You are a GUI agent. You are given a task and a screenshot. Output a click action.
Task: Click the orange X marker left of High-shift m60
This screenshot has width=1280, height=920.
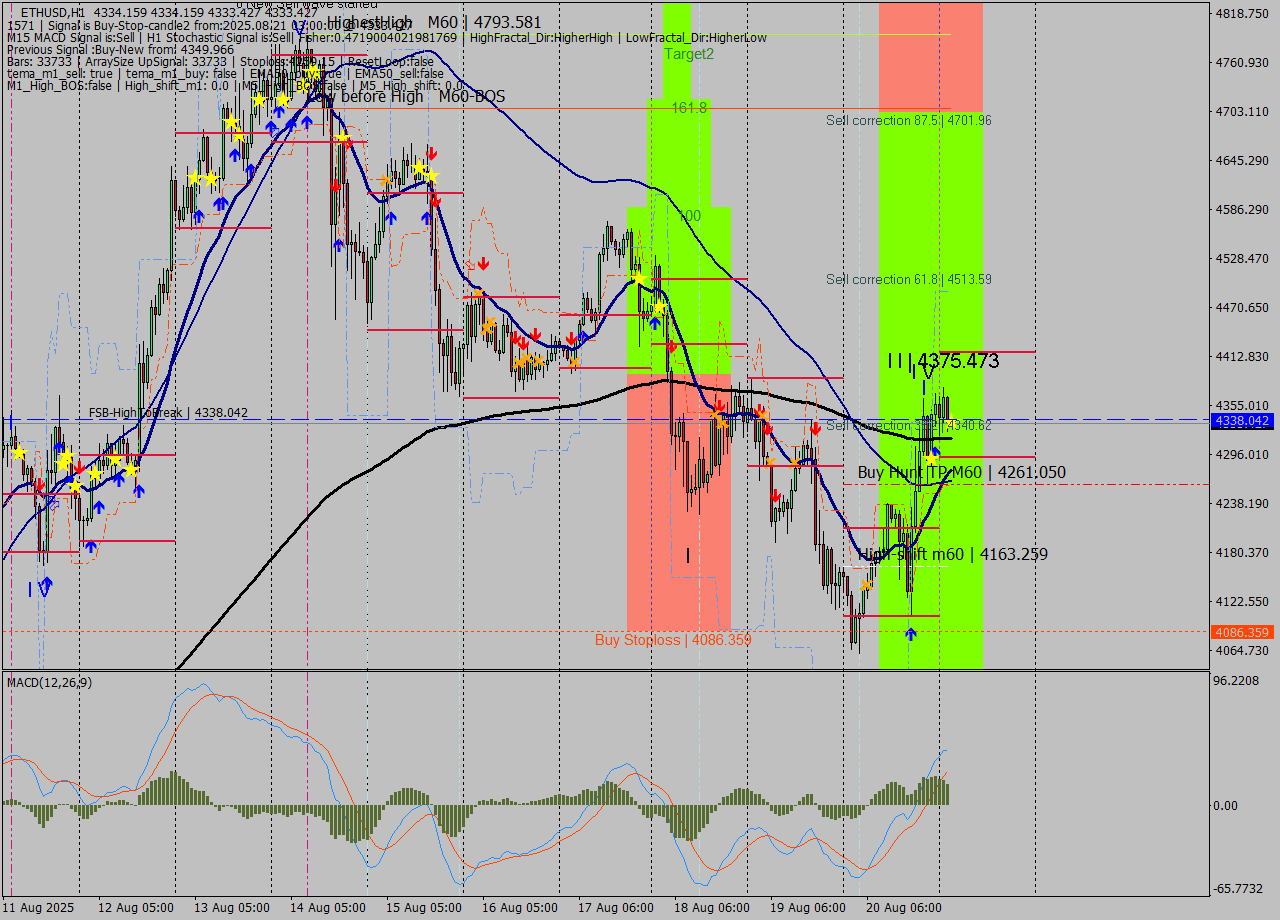866,585
